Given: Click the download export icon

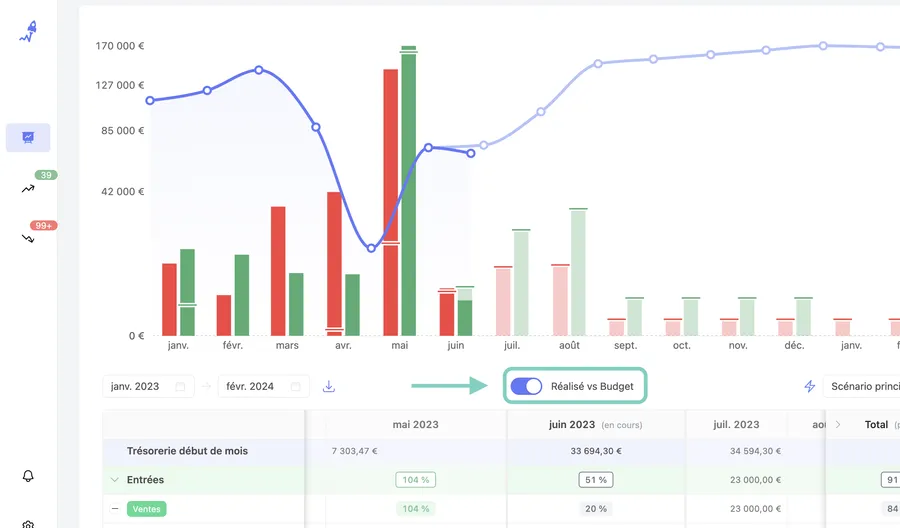Looking at the screenshot, I should [x=329, y=386].
